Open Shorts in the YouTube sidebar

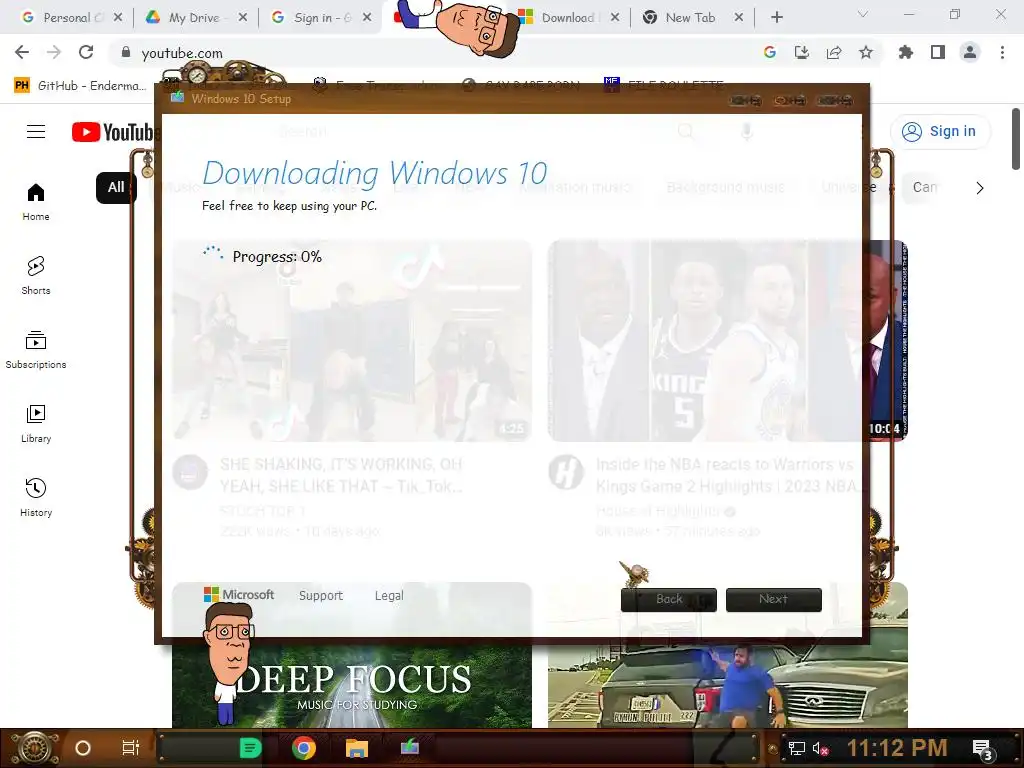[x=36, y=276]
